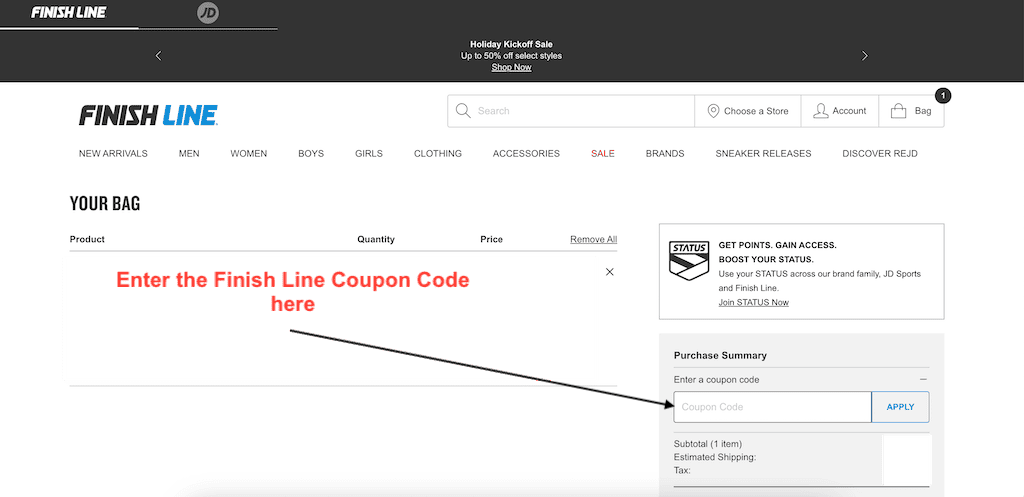
Task: Click the Finish Line tab logo in top bar
Action: [x=69, y=12]
